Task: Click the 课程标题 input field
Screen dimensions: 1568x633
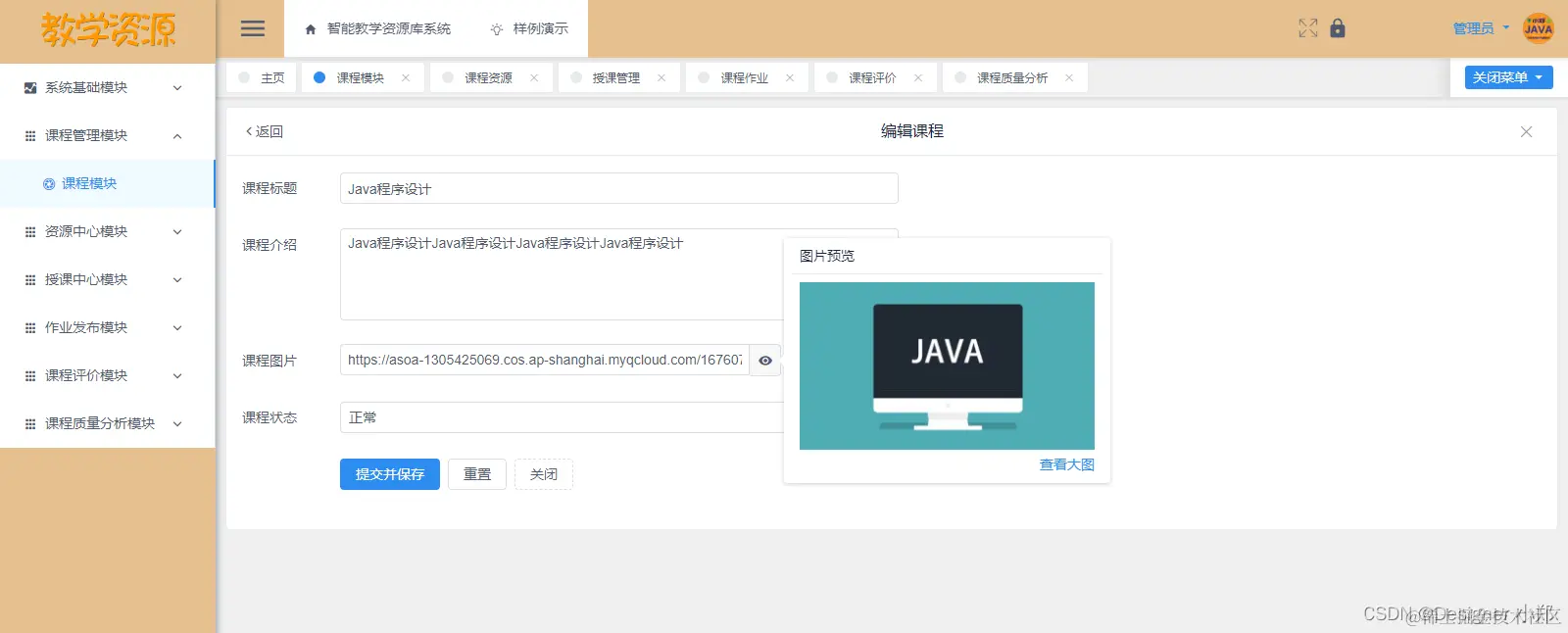Action: [x=619, y=188]
